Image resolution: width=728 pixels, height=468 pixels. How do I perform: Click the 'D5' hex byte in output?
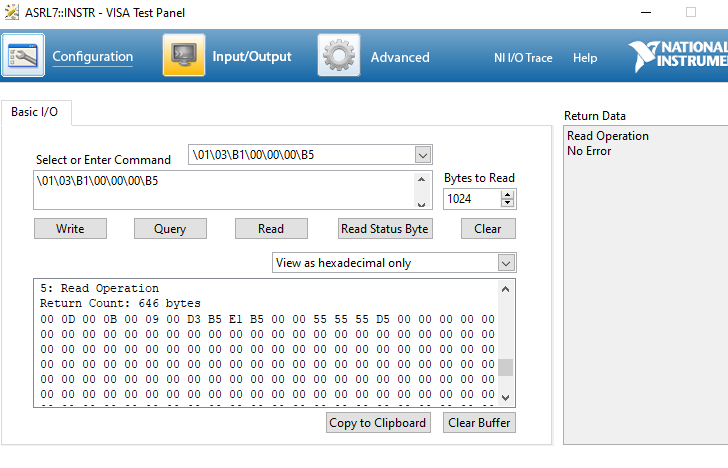(383, 319)
